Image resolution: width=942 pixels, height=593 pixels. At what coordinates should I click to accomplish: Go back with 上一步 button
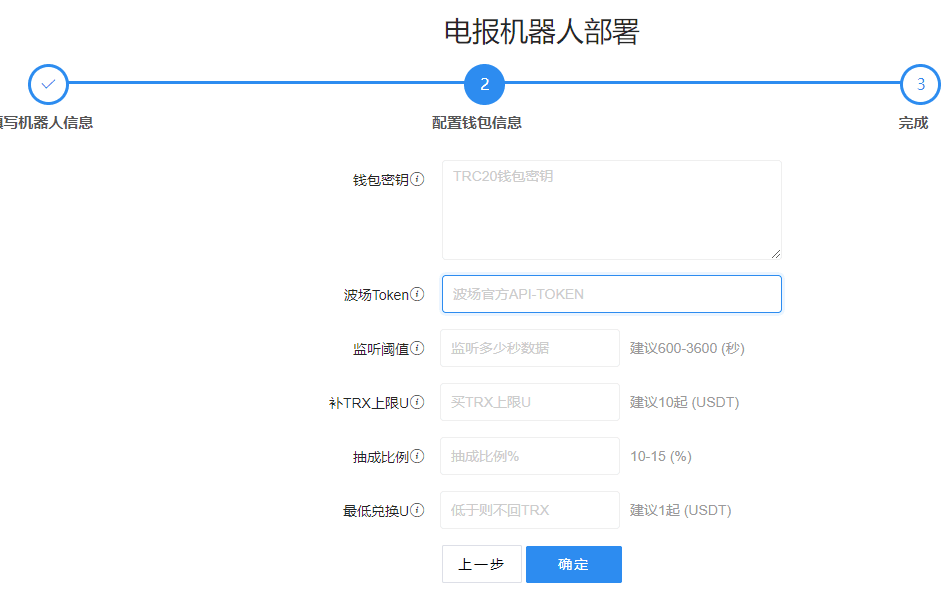click(x=481, y=564)
